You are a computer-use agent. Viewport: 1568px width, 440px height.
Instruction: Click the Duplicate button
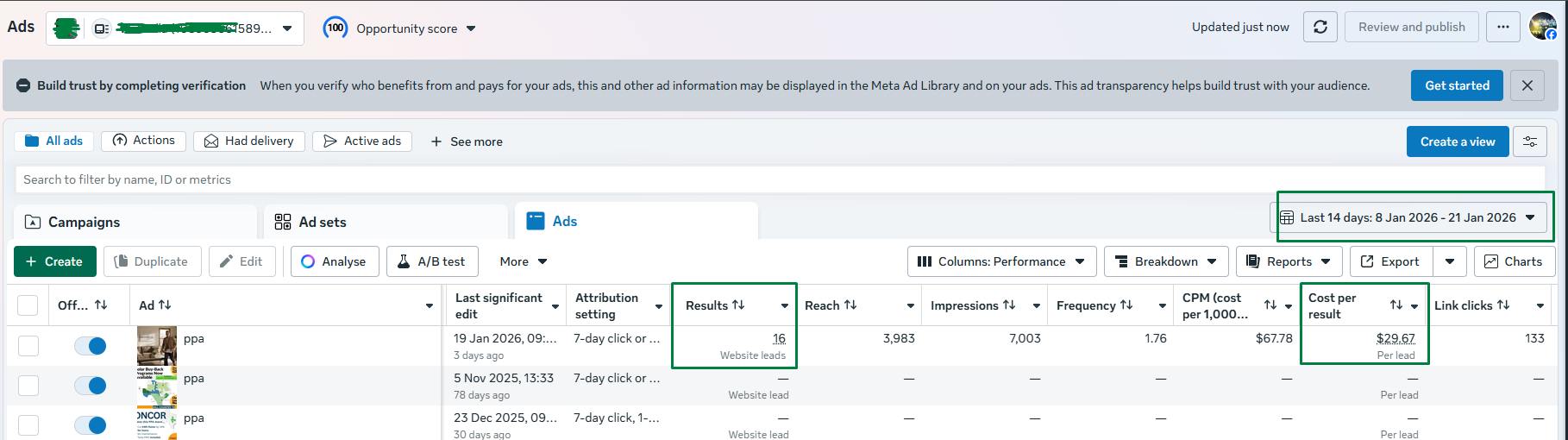pyautogui.click(x=152, y=261)
